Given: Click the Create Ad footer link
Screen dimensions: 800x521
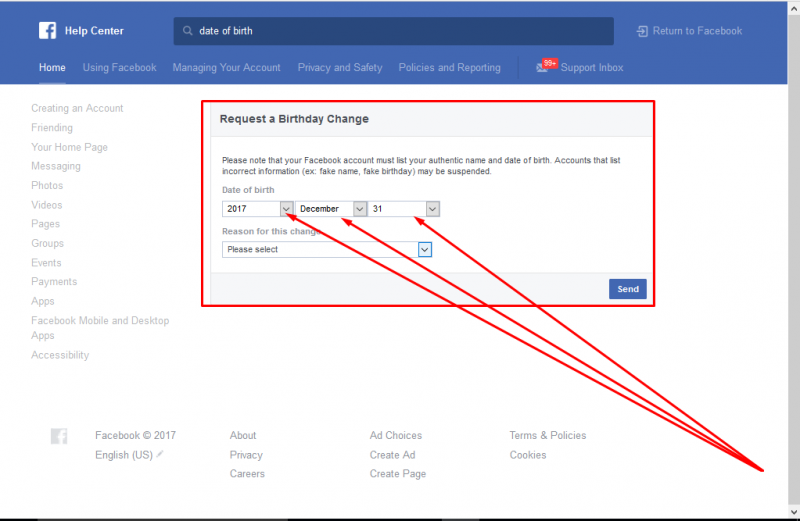Looking at the screenshot, I should tap(392, 455).
